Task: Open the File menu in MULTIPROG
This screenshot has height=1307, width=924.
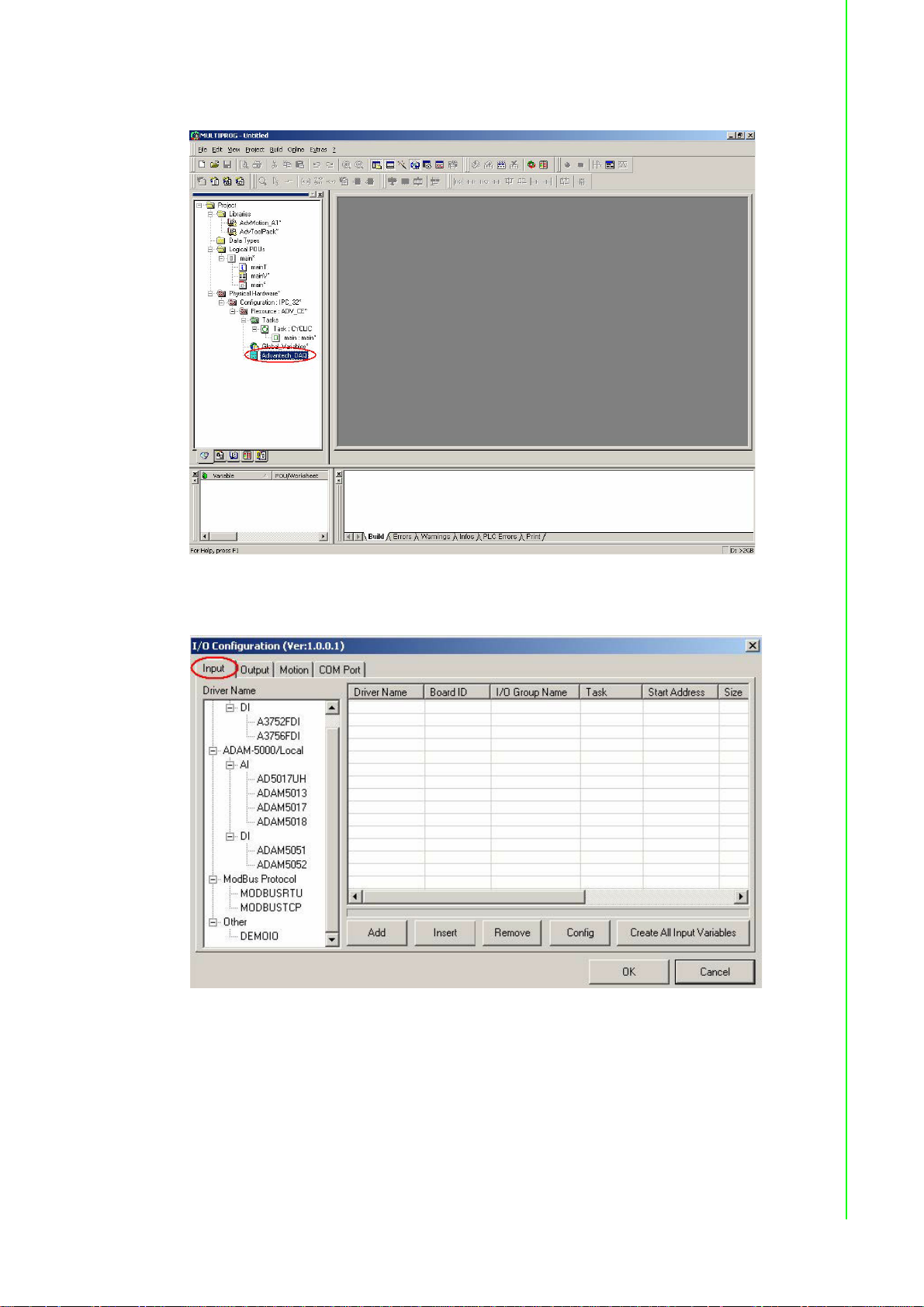Action: (202, 150)
